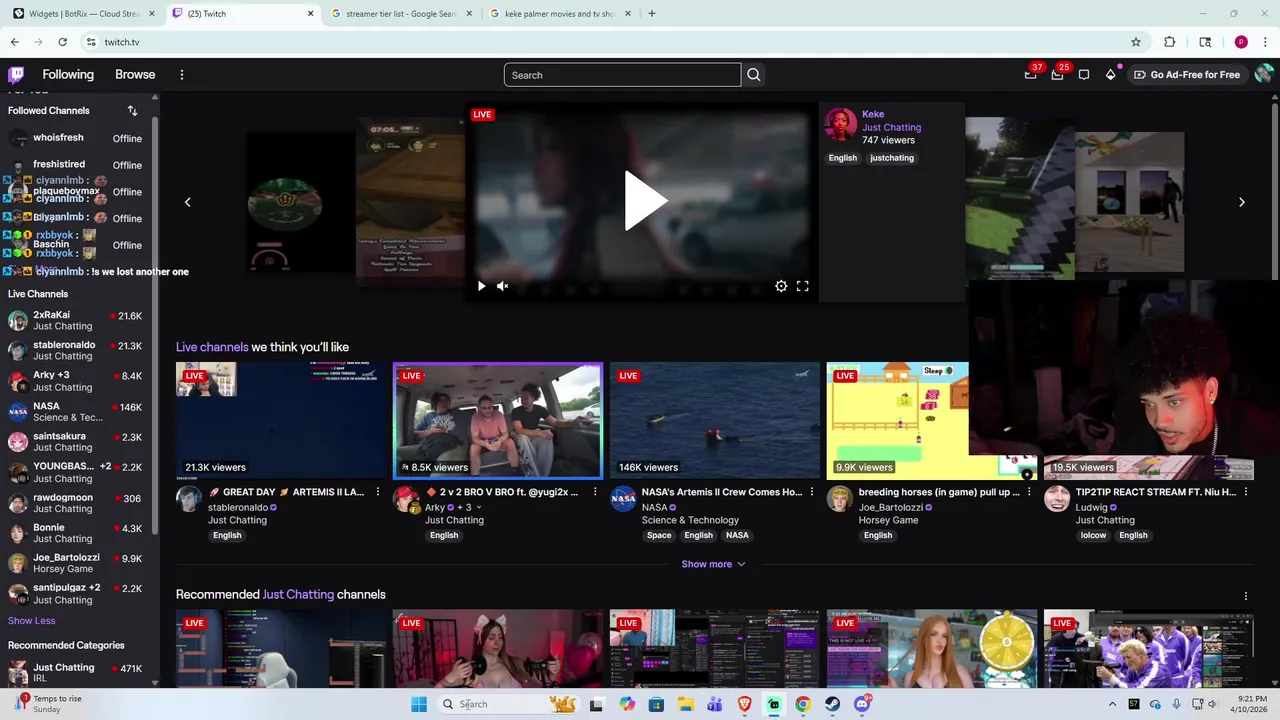Open Arky van stream thumbnail
Image resolution: width=1280 pixels, height=720 pixels.
point(498,420)
